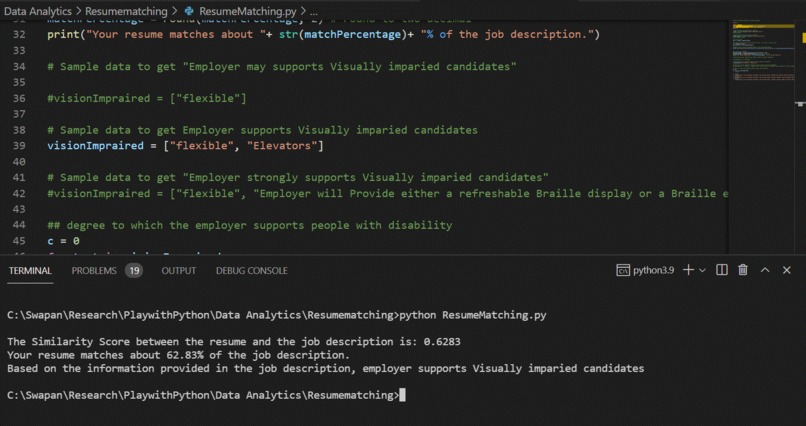Viewport: 806px width, 426px height.
Task: Click 'Your resume matches about 62.83%' output
Action: [x=178, y=355]
